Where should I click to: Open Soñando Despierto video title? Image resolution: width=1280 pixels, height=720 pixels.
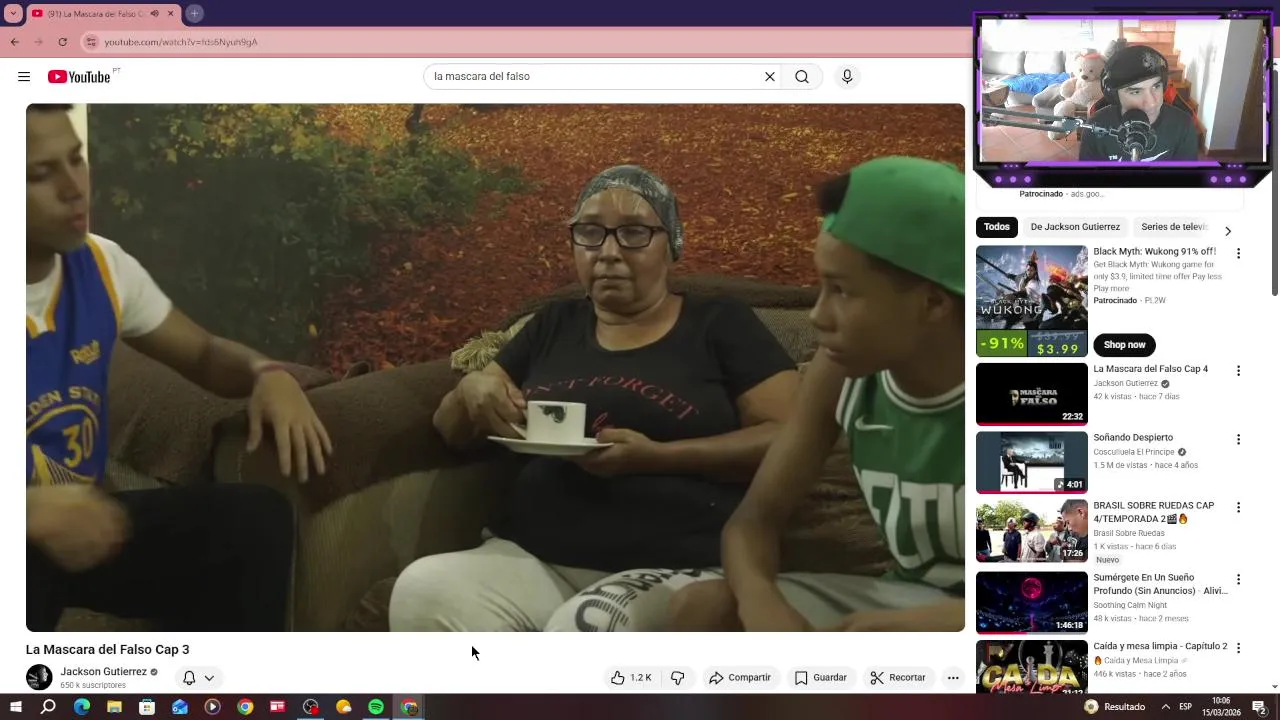(1133, 438)
